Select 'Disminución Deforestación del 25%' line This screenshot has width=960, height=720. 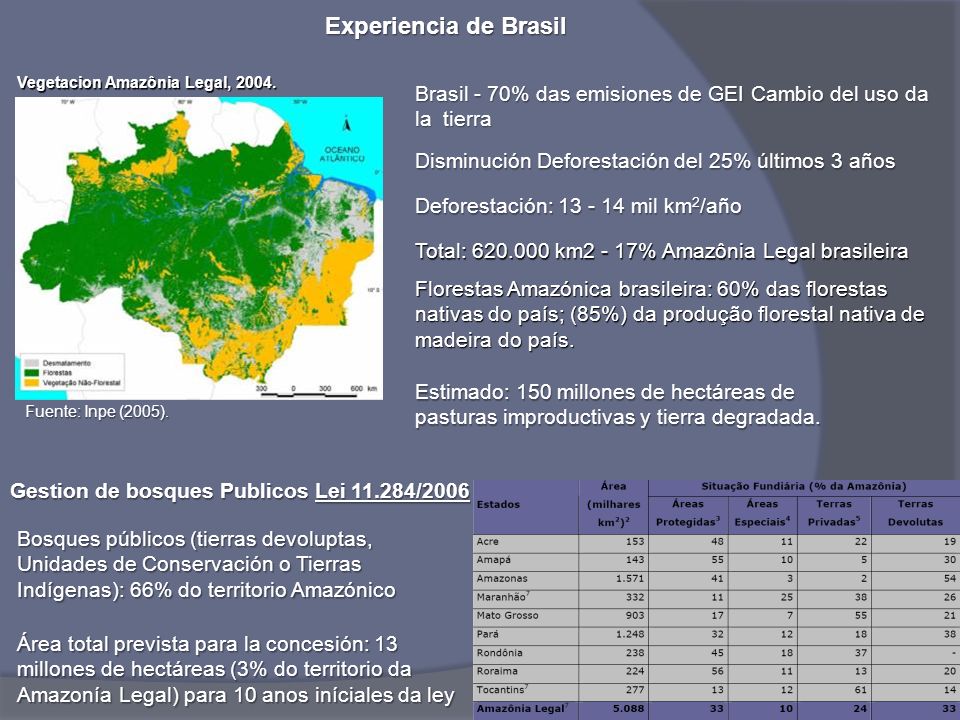[654, 161]
